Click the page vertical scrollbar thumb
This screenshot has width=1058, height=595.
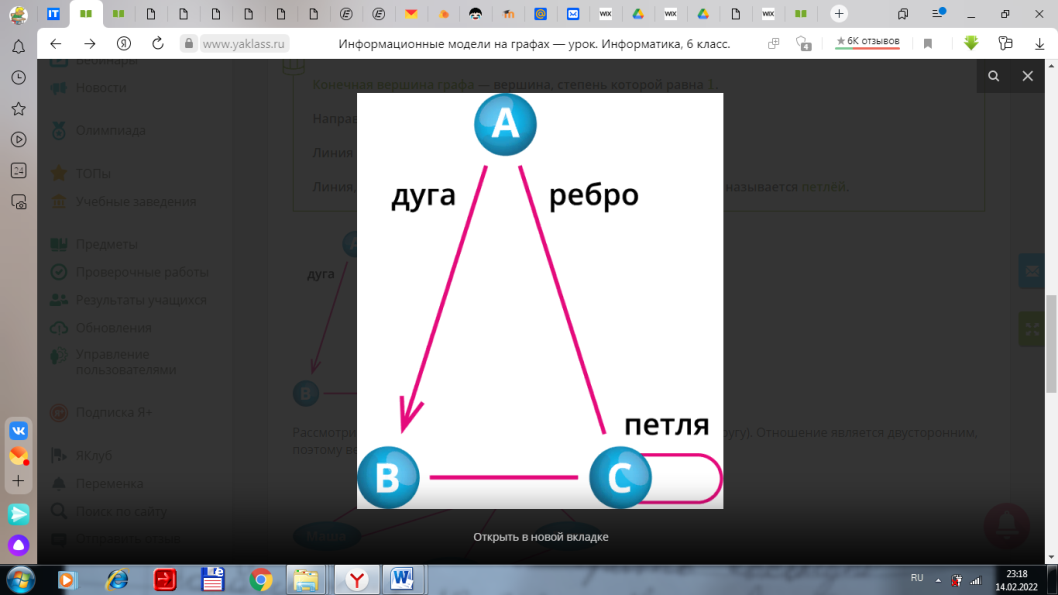[x=1051, y=343]
